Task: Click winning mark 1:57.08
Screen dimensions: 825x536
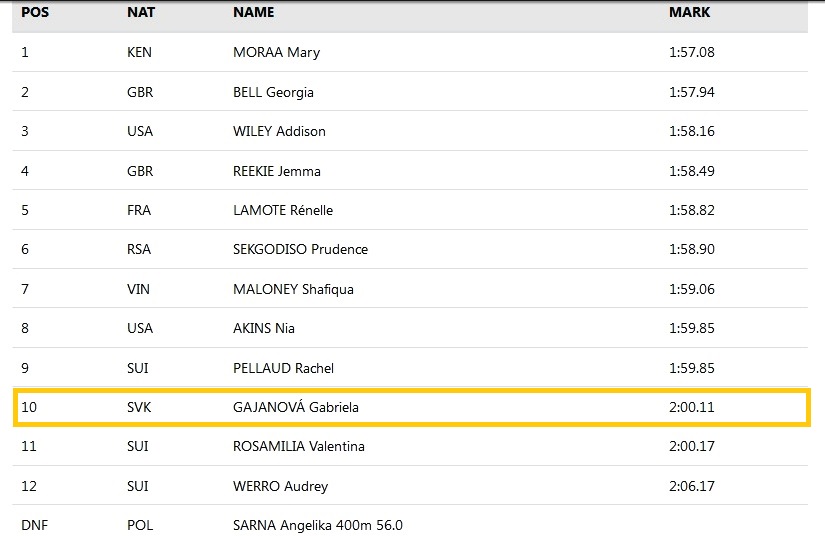Action: tap(691, 52)
